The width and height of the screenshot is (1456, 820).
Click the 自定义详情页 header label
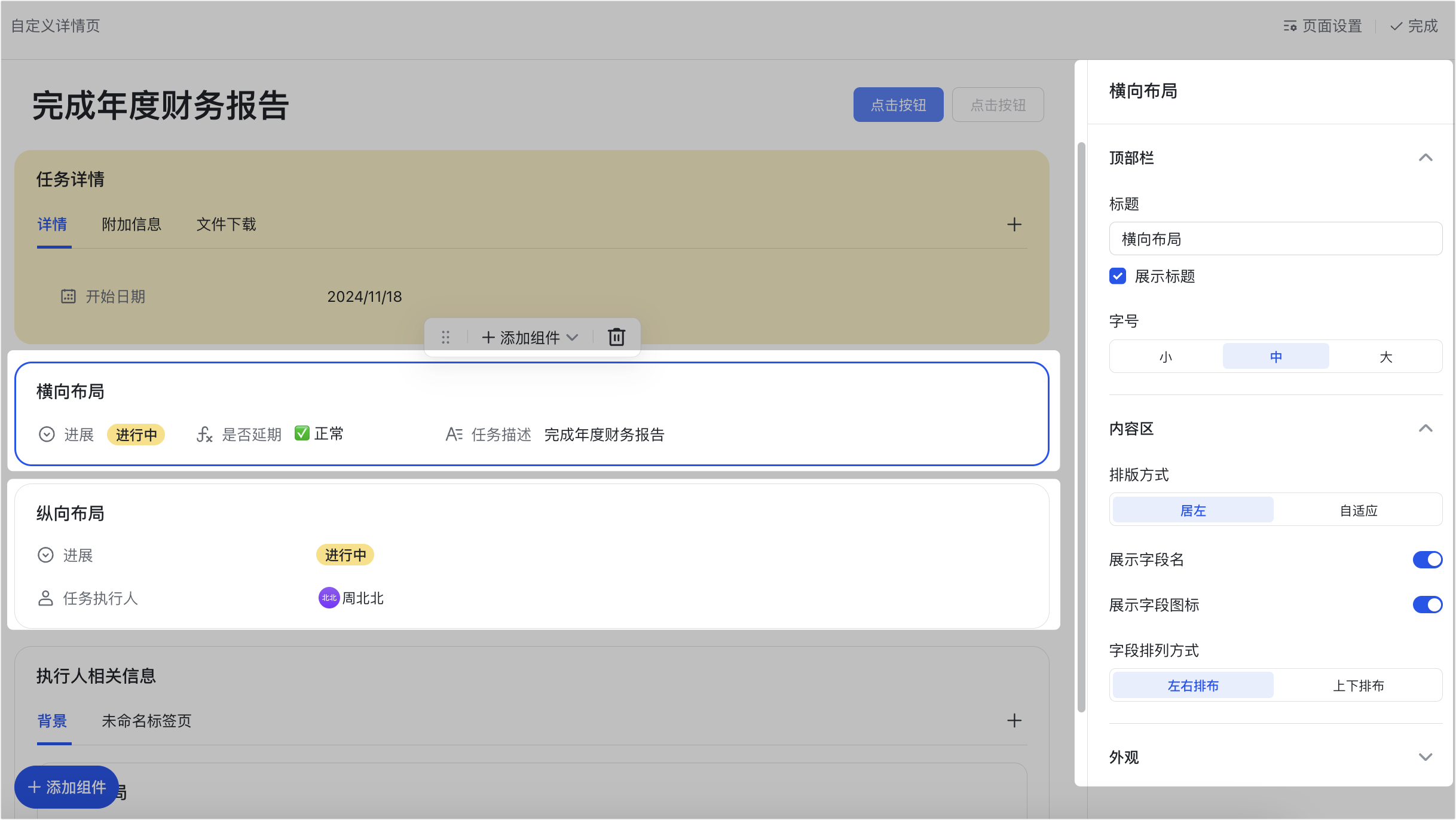[56, 26]
